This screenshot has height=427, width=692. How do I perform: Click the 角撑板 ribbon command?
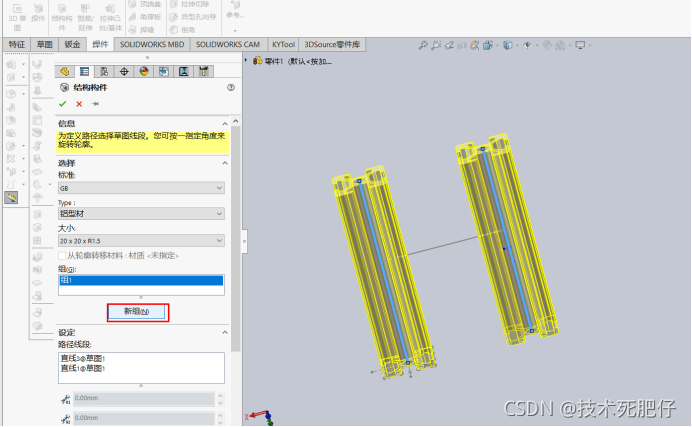pos(145,17)
